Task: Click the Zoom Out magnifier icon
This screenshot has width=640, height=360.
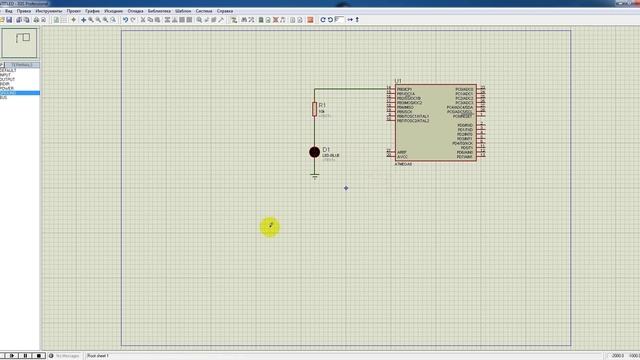Action: tap(98, 20)
